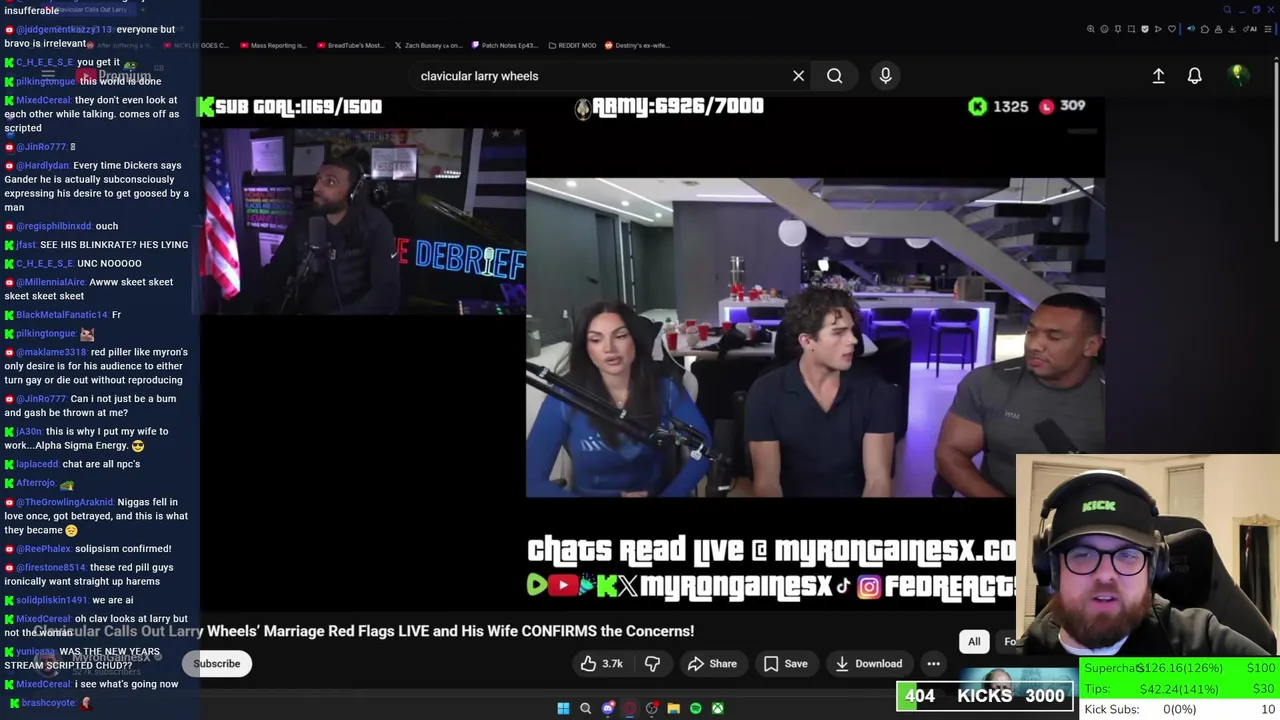This screenshot has height=720, width=1280.
Task: Click chat username @maklame3318
Action: pos(51,352)
